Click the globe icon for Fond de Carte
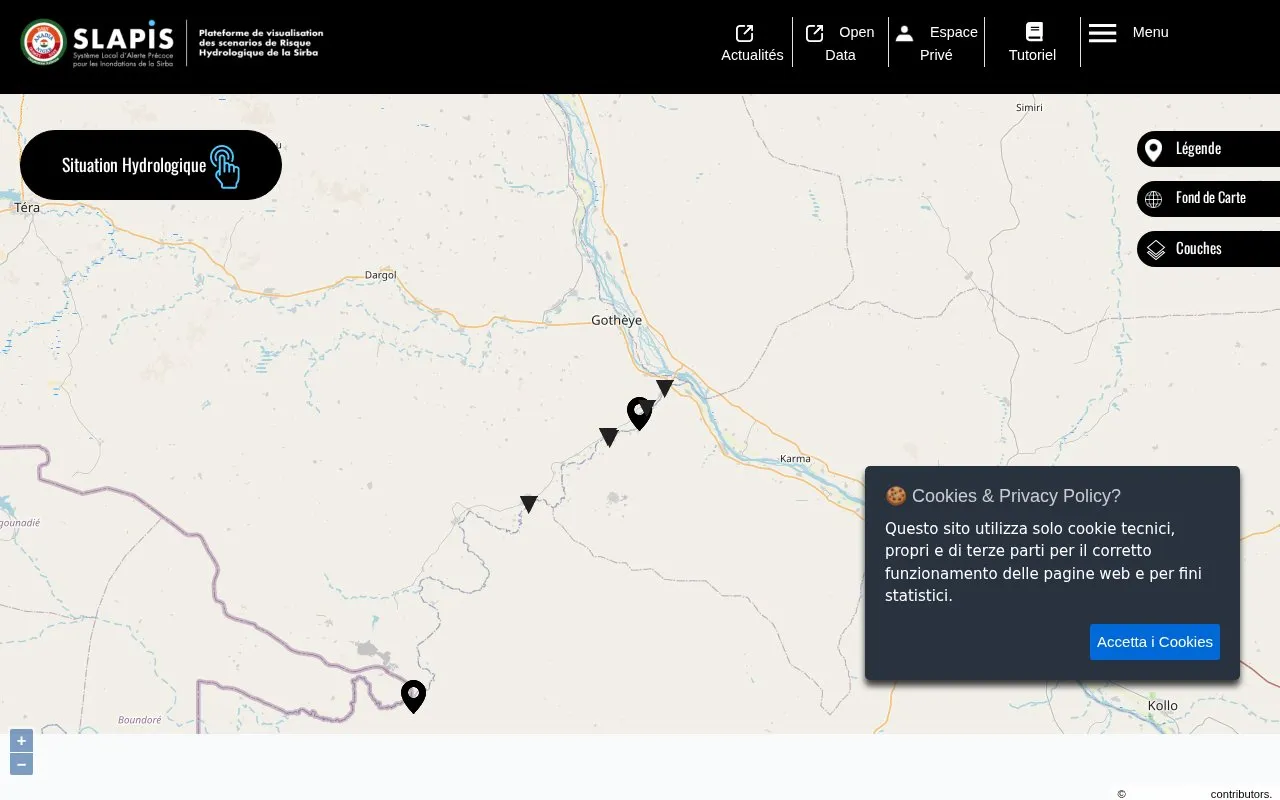 coord(1153,199)
